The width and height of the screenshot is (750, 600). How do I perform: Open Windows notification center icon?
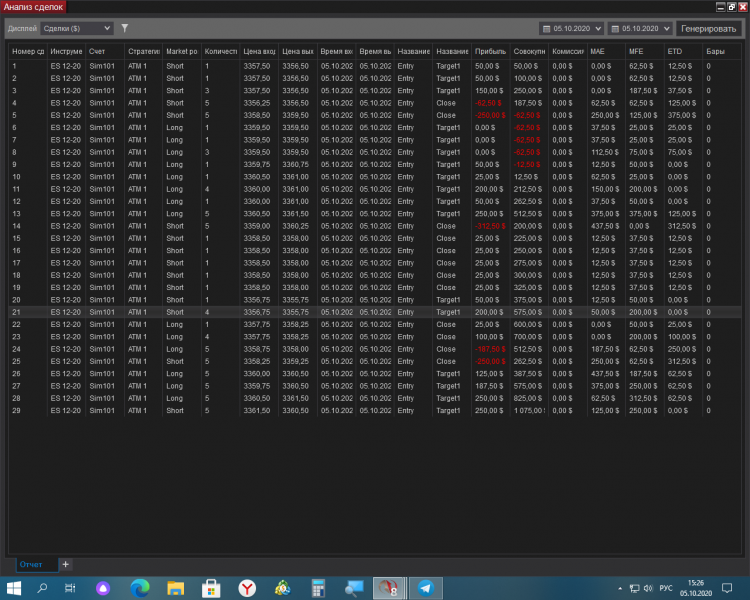coord(727,588)
